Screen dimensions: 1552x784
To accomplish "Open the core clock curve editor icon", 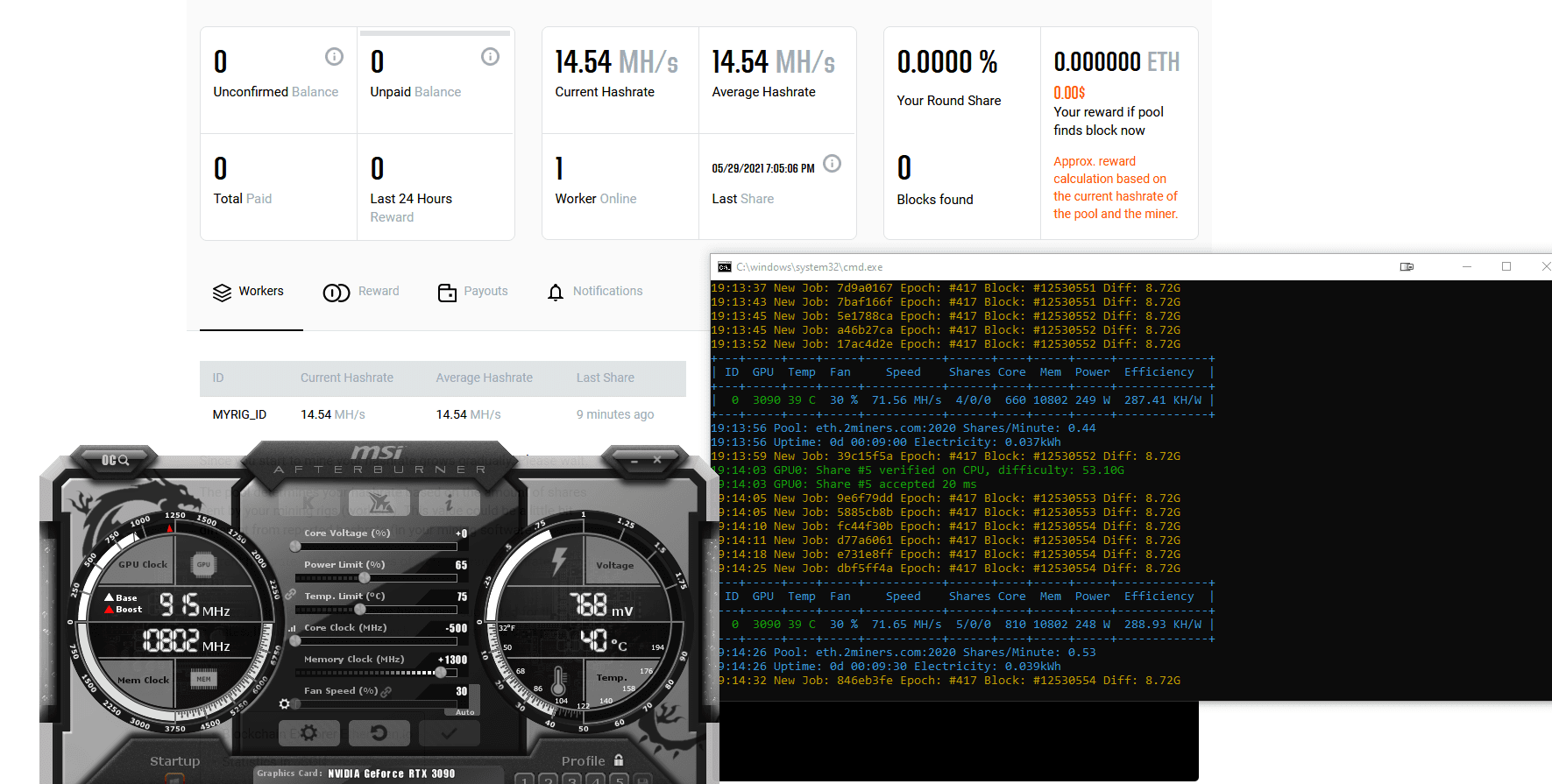I will [x=292, y=628].
